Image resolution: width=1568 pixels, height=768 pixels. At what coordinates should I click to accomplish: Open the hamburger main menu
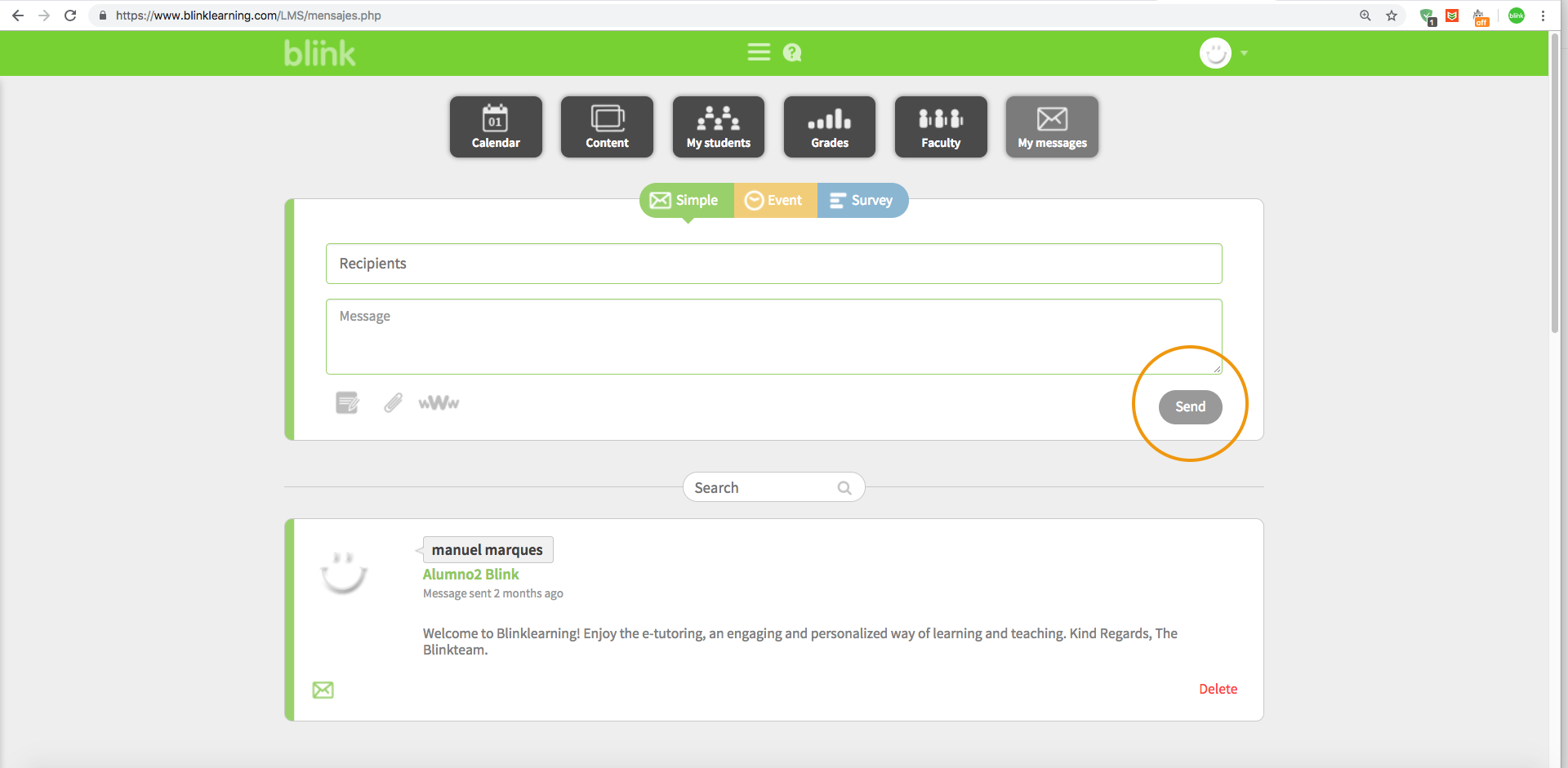pyautogui.click(x=759, y=52)
